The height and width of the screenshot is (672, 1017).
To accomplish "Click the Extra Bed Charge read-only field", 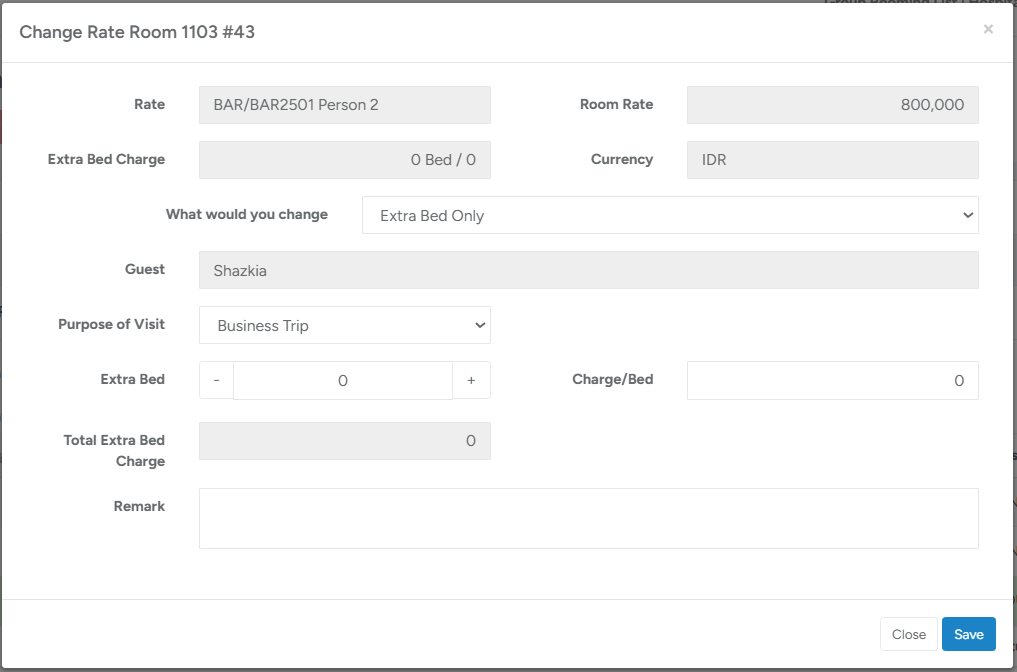I will [344, 160].
